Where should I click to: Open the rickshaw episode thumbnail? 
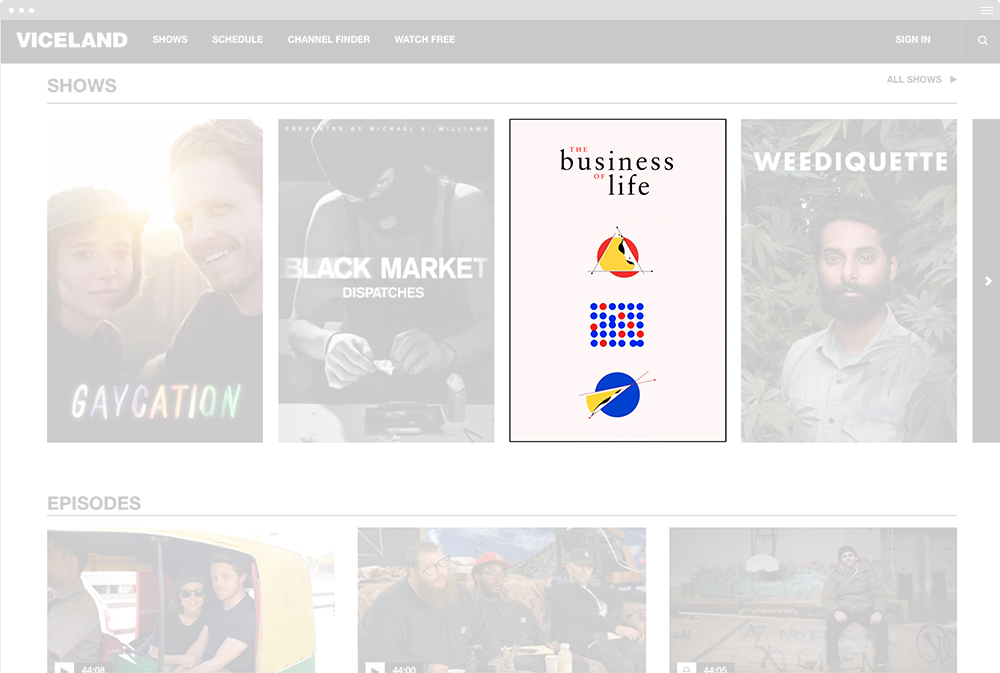click(191, 600)
